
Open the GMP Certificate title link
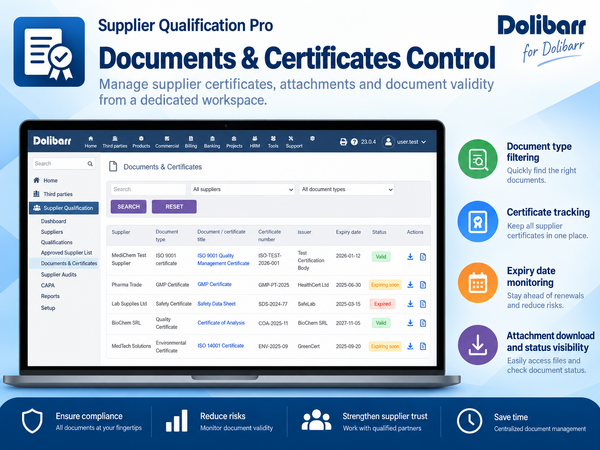point(214,284)
